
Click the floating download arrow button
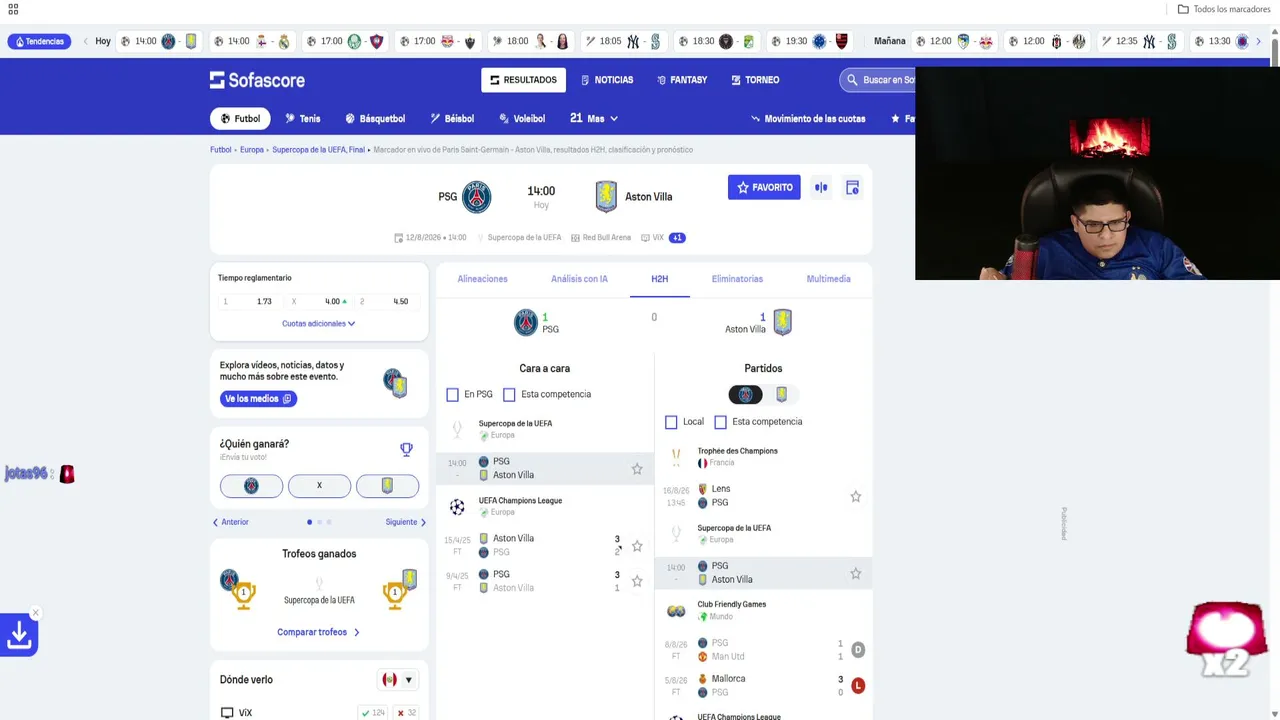[19, 635]
